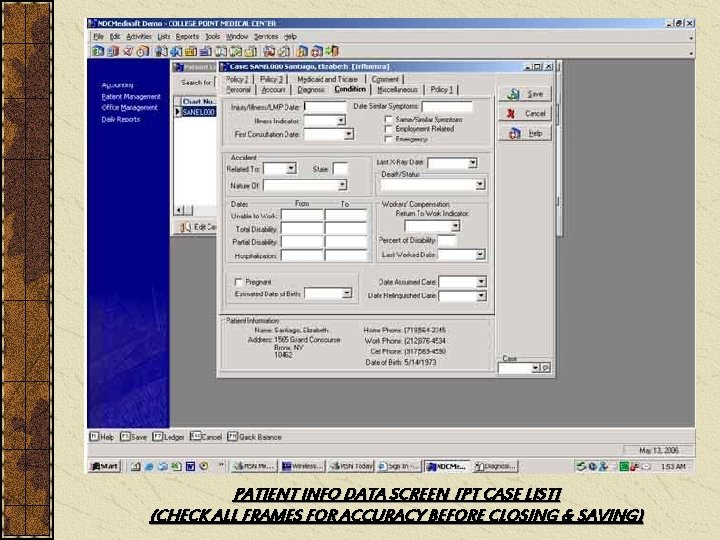Viewport: 720px width, 540px height.
Task: Tick the Emergency checkbox
Action: (x=388, y=139)
